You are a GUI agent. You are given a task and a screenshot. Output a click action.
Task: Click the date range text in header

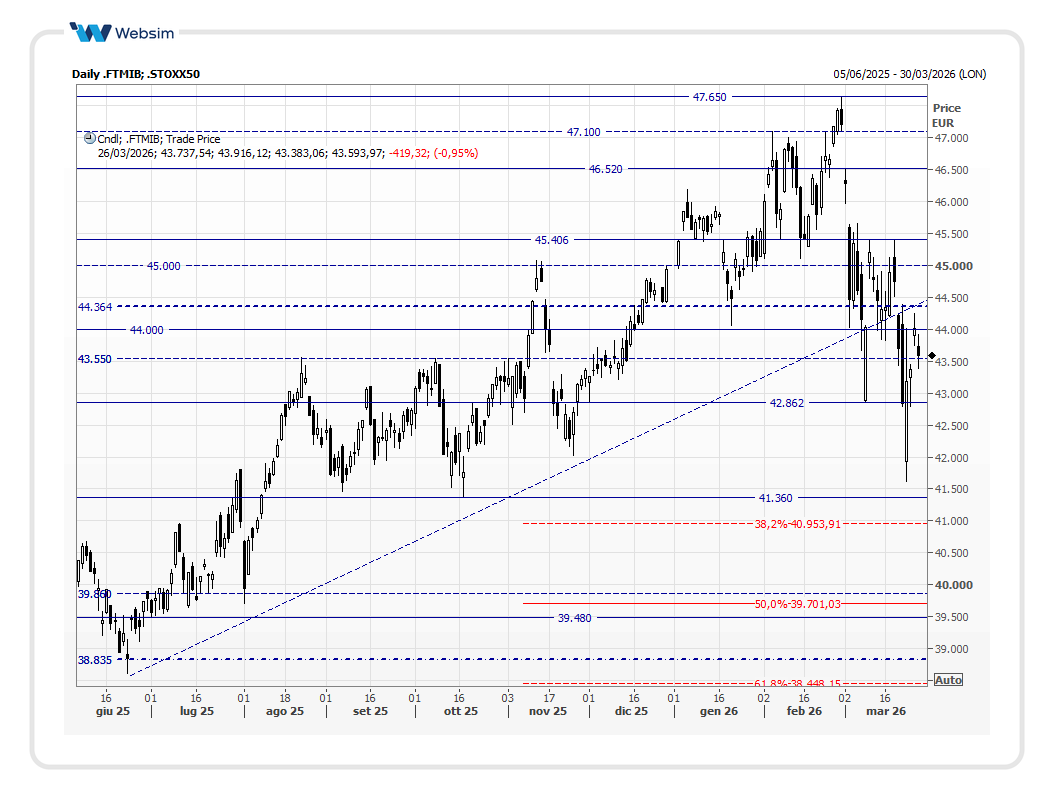[909, 74]
